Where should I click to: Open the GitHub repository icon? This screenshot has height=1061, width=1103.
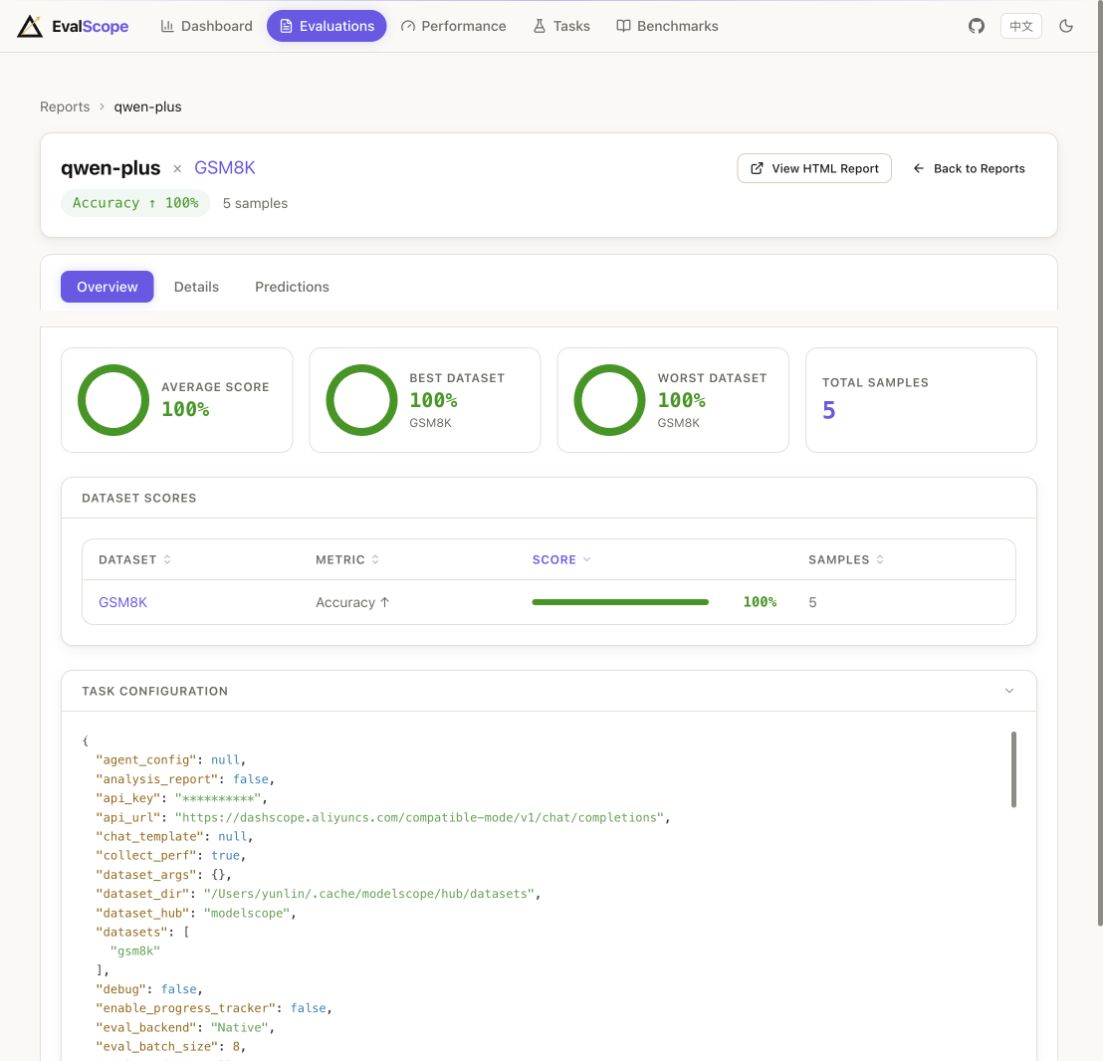coord(976,26)
